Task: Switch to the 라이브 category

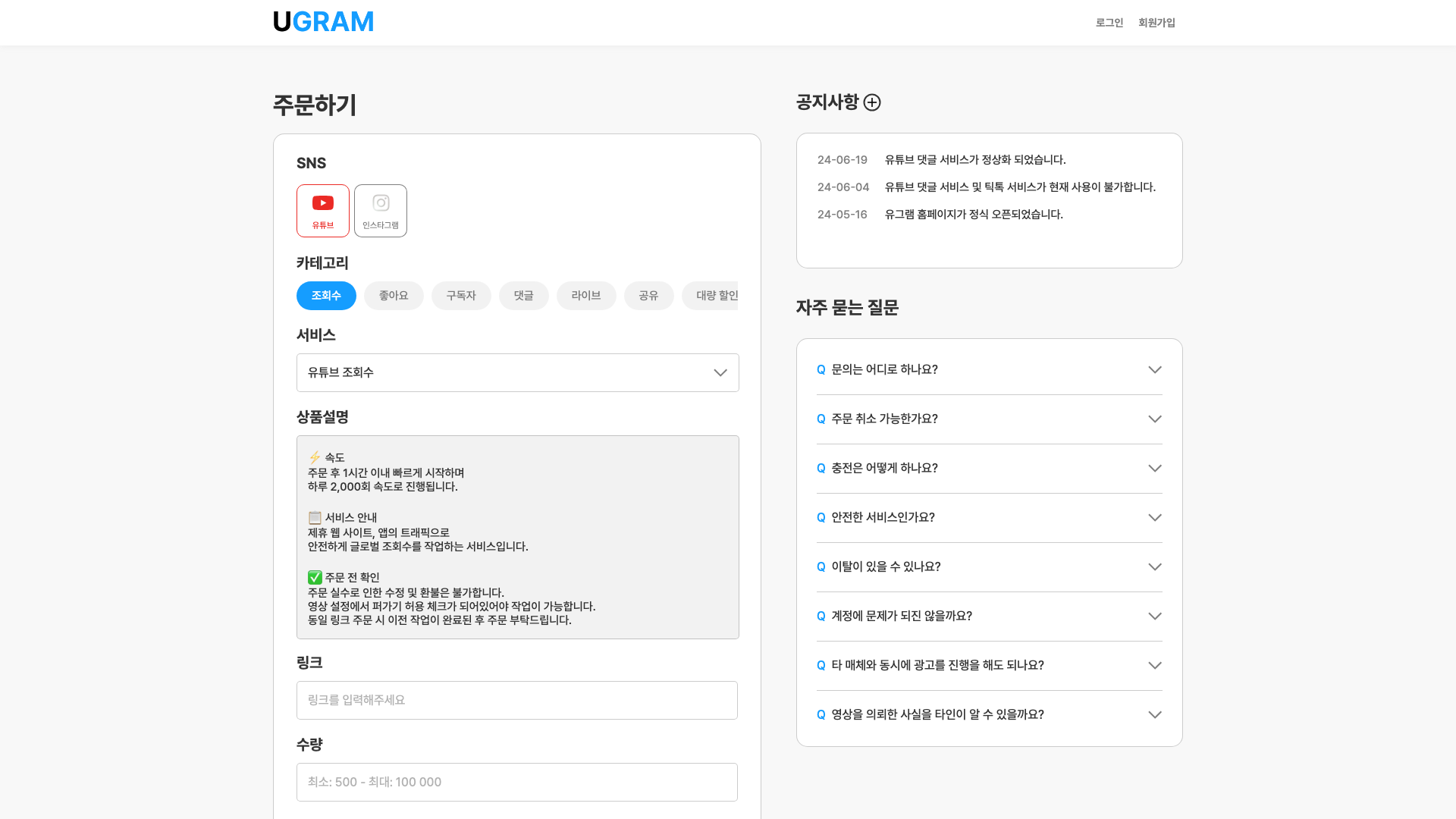Action: (x=586, y=296)
